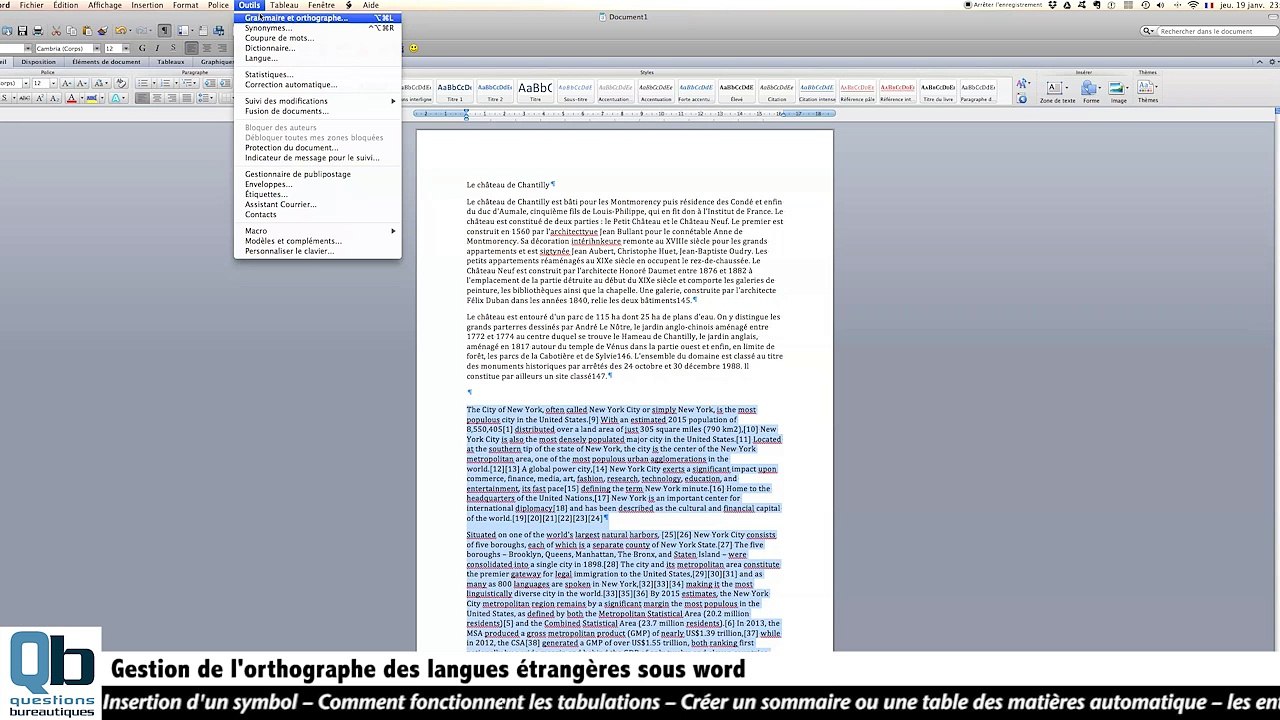Screen dimensions: 1280x720
Task: Open Gestionnaire de publipostage
Action: [x=318, y=174]
